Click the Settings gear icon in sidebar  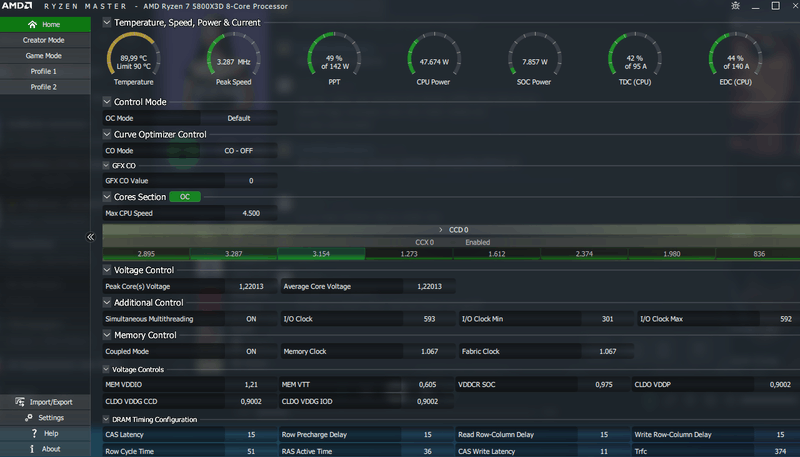[29, 418]
